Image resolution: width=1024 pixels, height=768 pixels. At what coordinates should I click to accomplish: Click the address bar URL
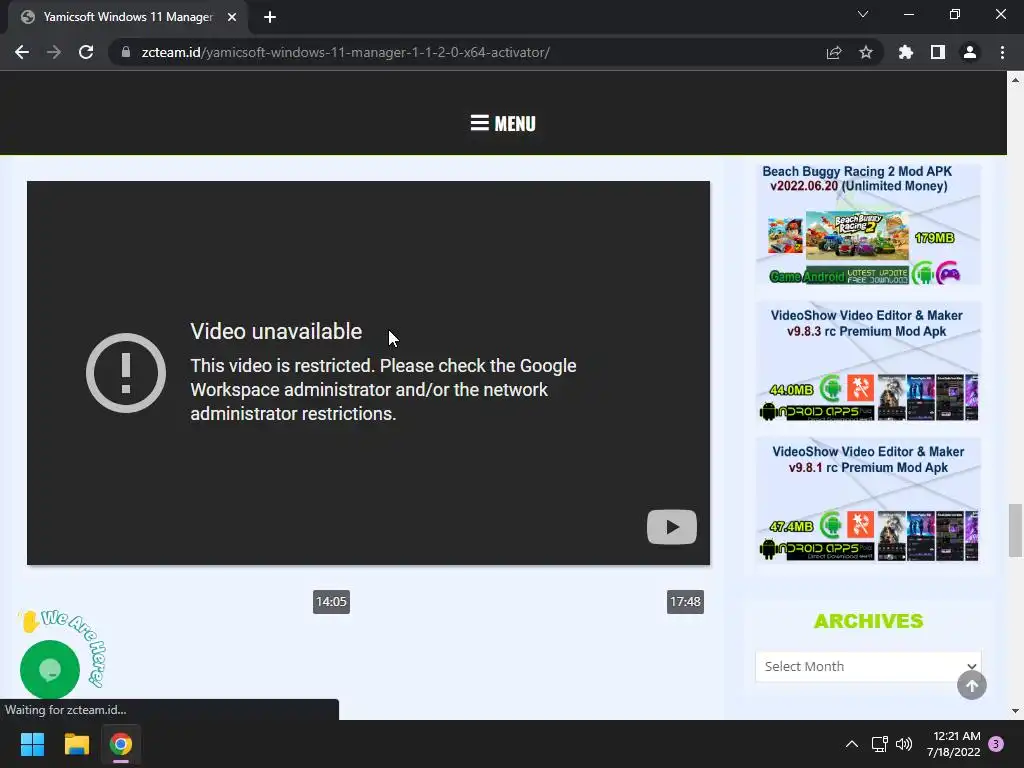[345, 52]
